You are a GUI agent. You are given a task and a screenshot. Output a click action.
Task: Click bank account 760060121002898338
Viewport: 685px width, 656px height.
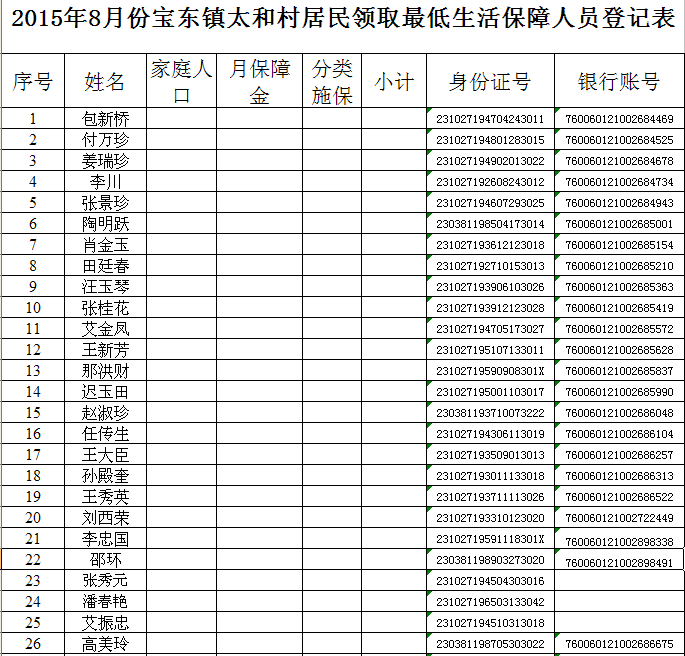[619, 542]
